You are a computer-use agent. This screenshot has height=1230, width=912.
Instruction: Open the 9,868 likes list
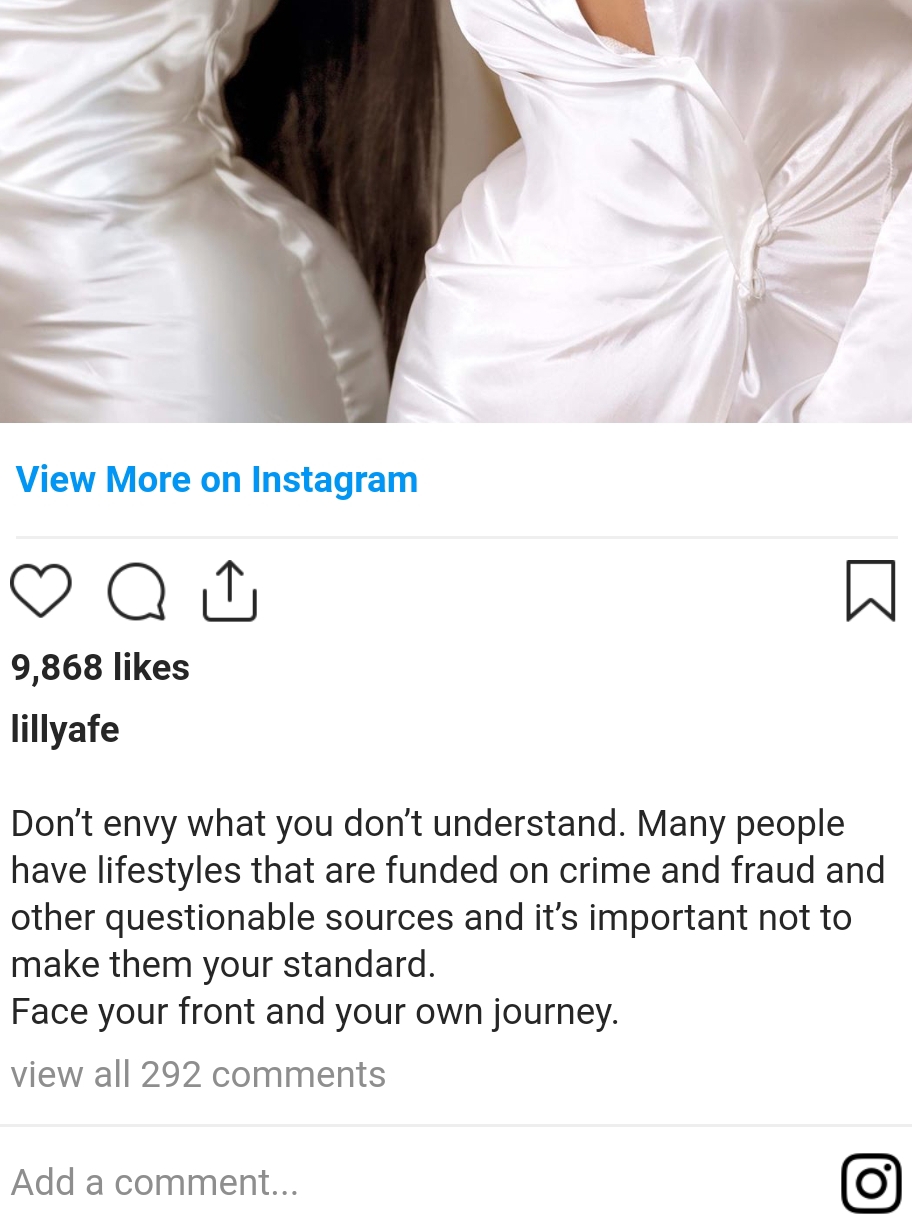point(100,668)
